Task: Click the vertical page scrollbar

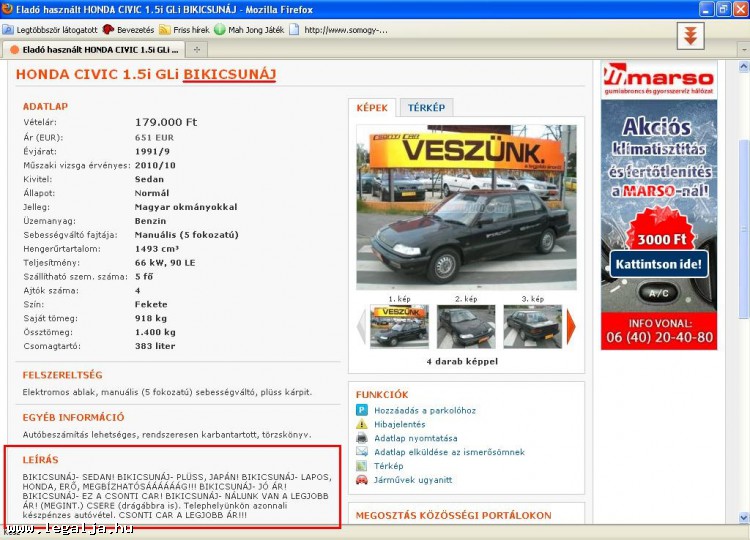Action: (x=742, y=300)
